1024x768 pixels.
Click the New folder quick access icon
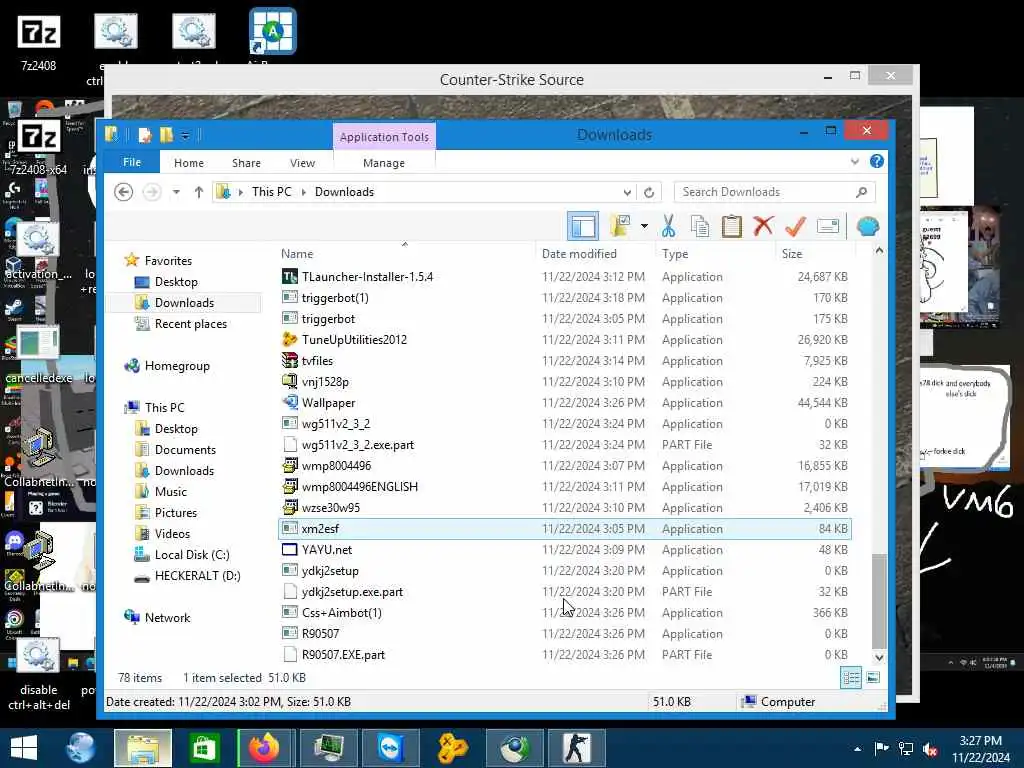coord(167,135)
